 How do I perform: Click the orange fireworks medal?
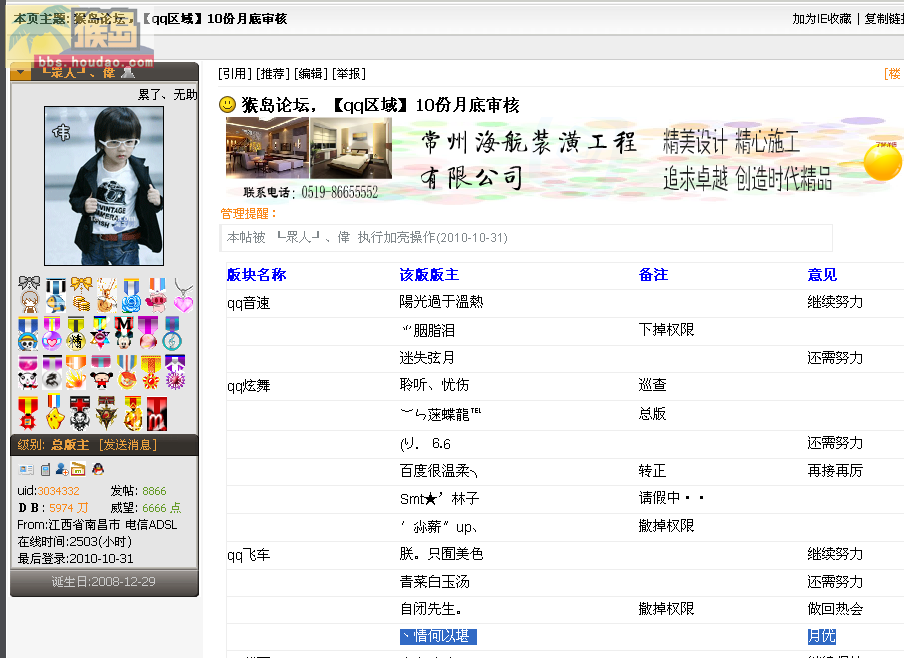click(76, 372)
